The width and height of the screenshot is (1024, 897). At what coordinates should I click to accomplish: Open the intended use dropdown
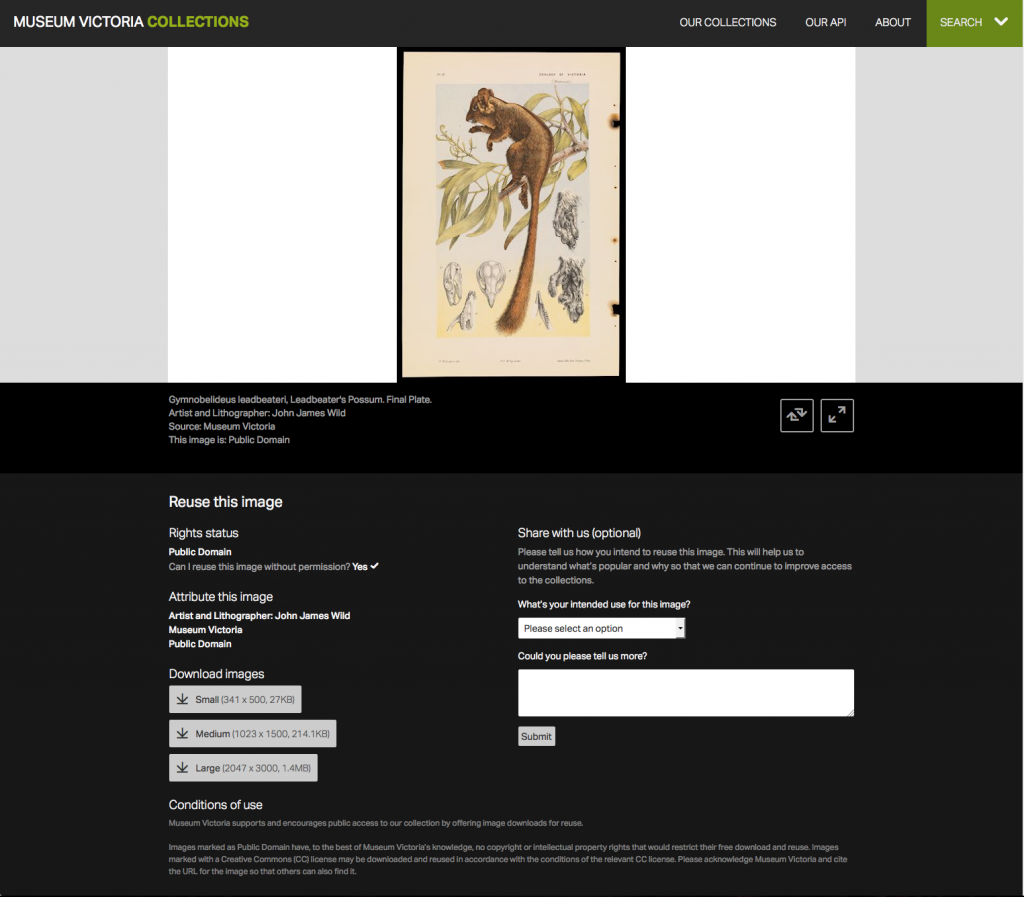pos(601,628)
